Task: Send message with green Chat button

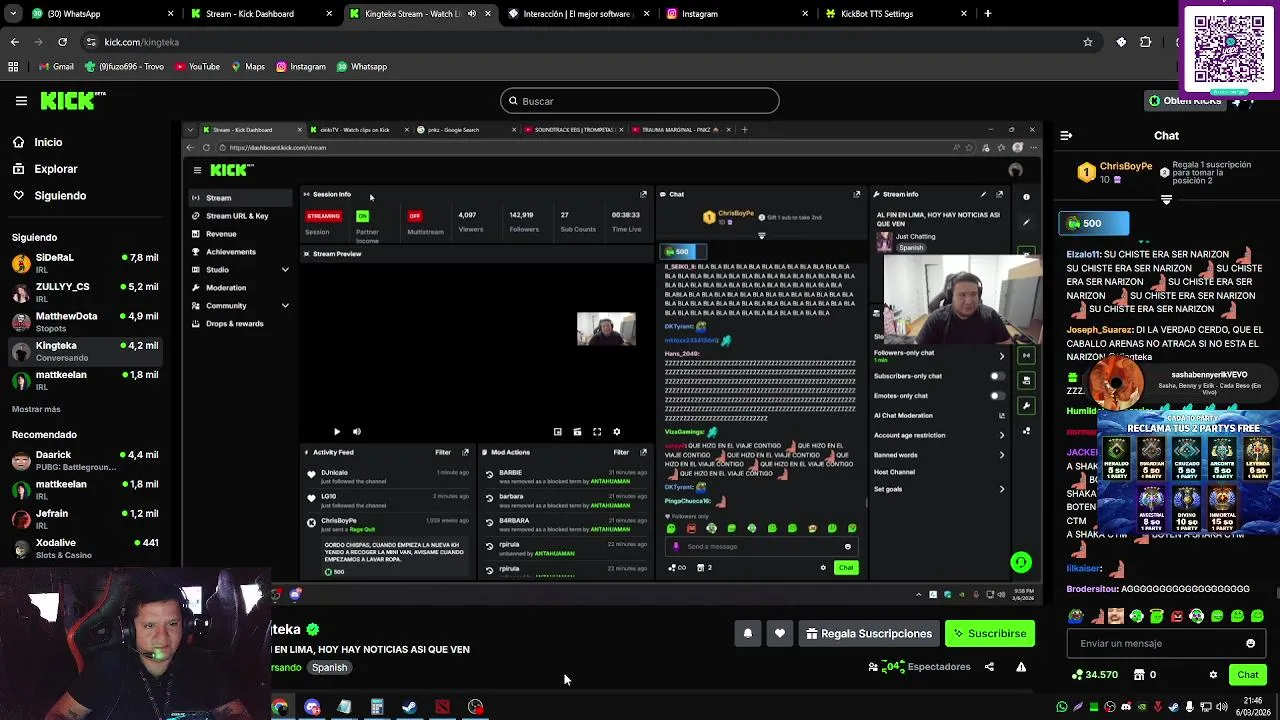Action: 1248,675
